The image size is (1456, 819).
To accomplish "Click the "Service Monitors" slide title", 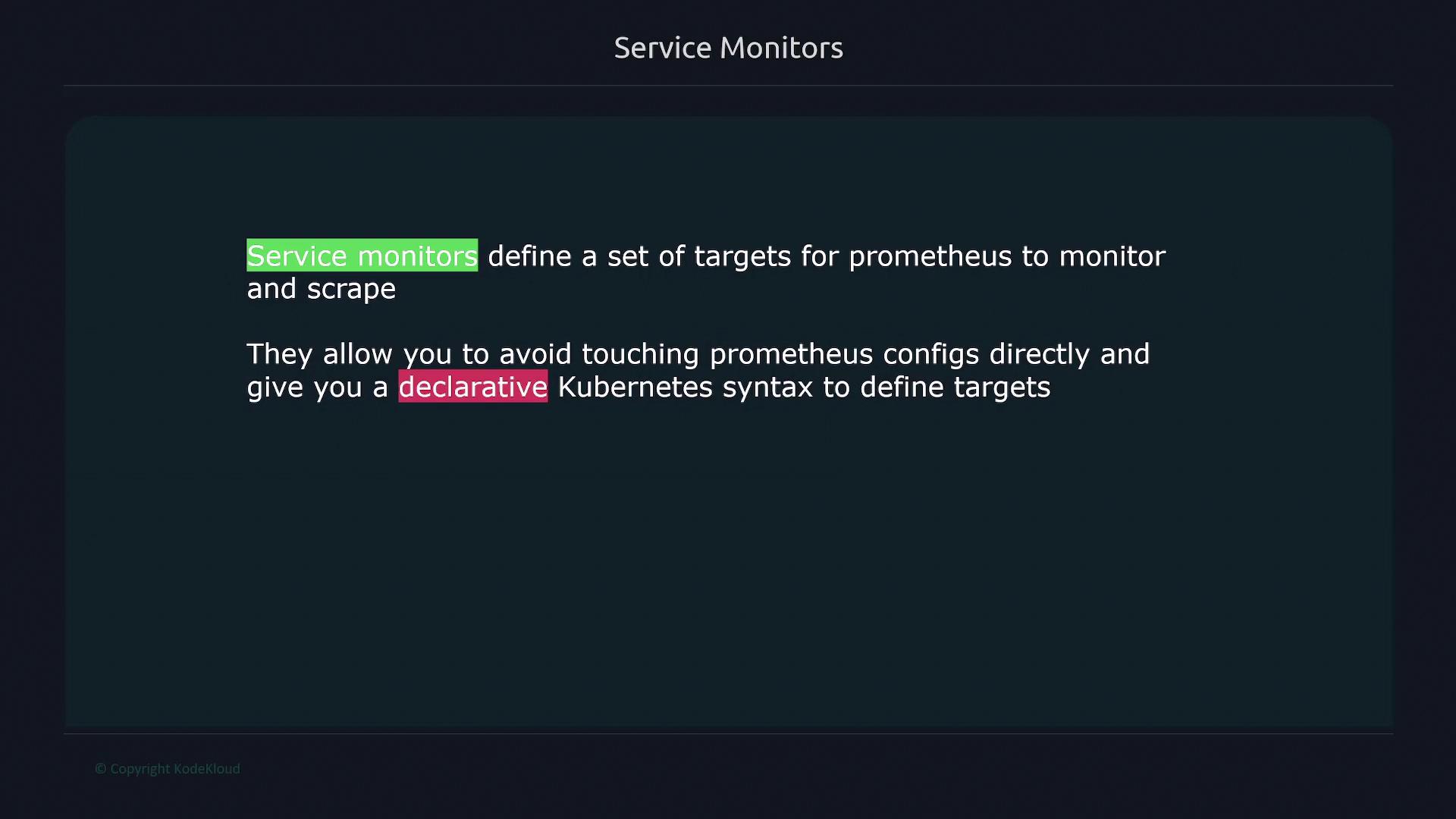I will pyautogui.click(x=728, y=48).
